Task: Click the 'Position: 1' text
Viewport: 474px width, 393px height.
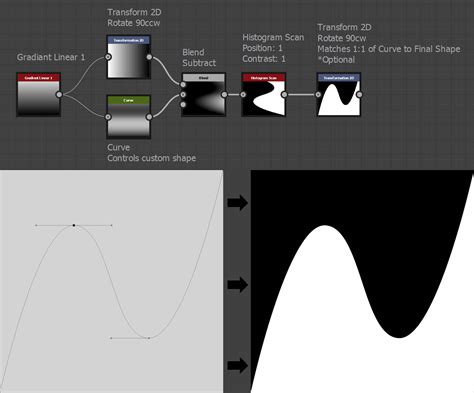Action: coord(262,48)
